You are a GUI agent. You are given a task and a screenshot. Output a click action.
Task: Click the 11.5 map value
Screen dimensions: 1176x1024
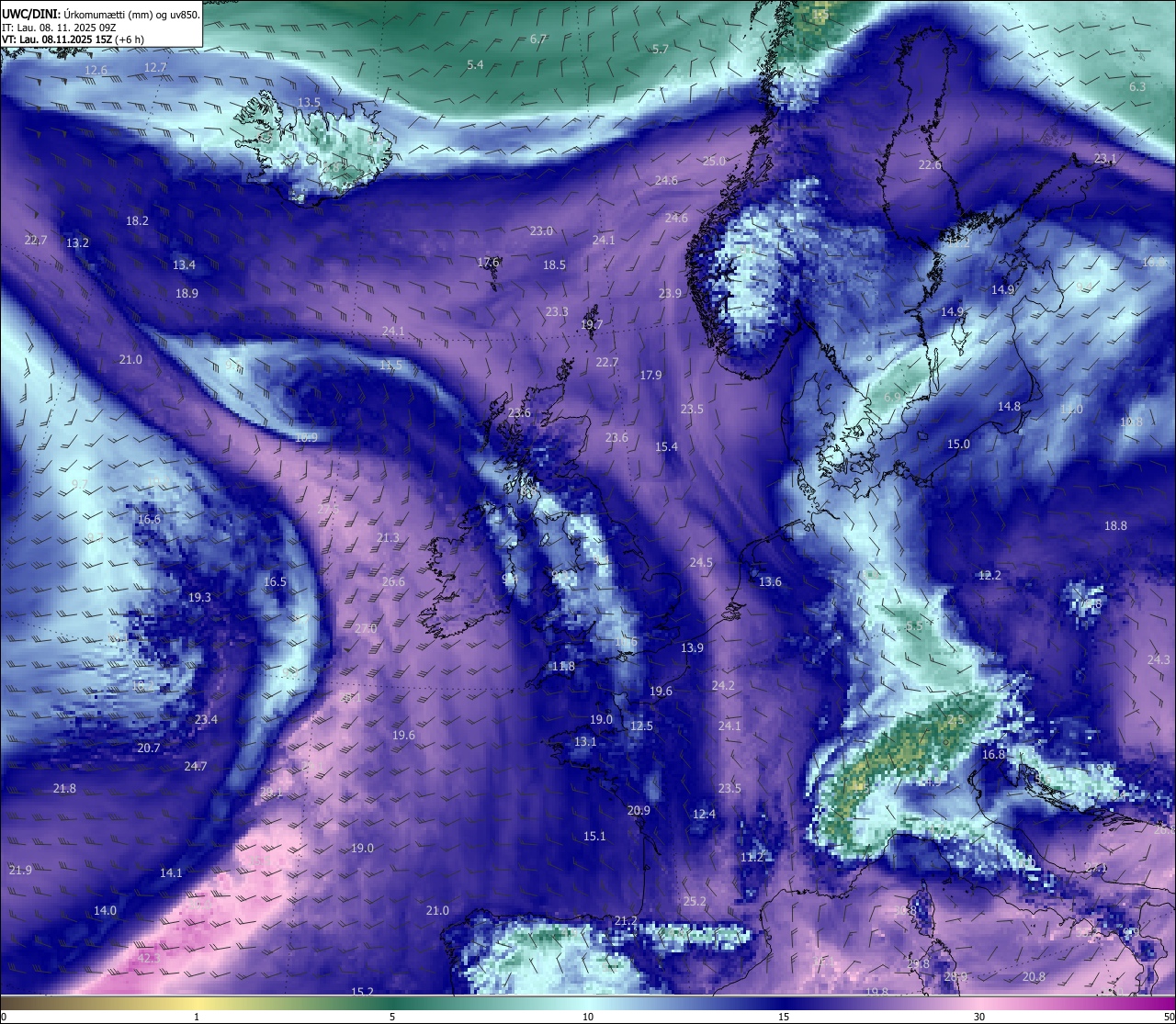click(x=390, y=365)
